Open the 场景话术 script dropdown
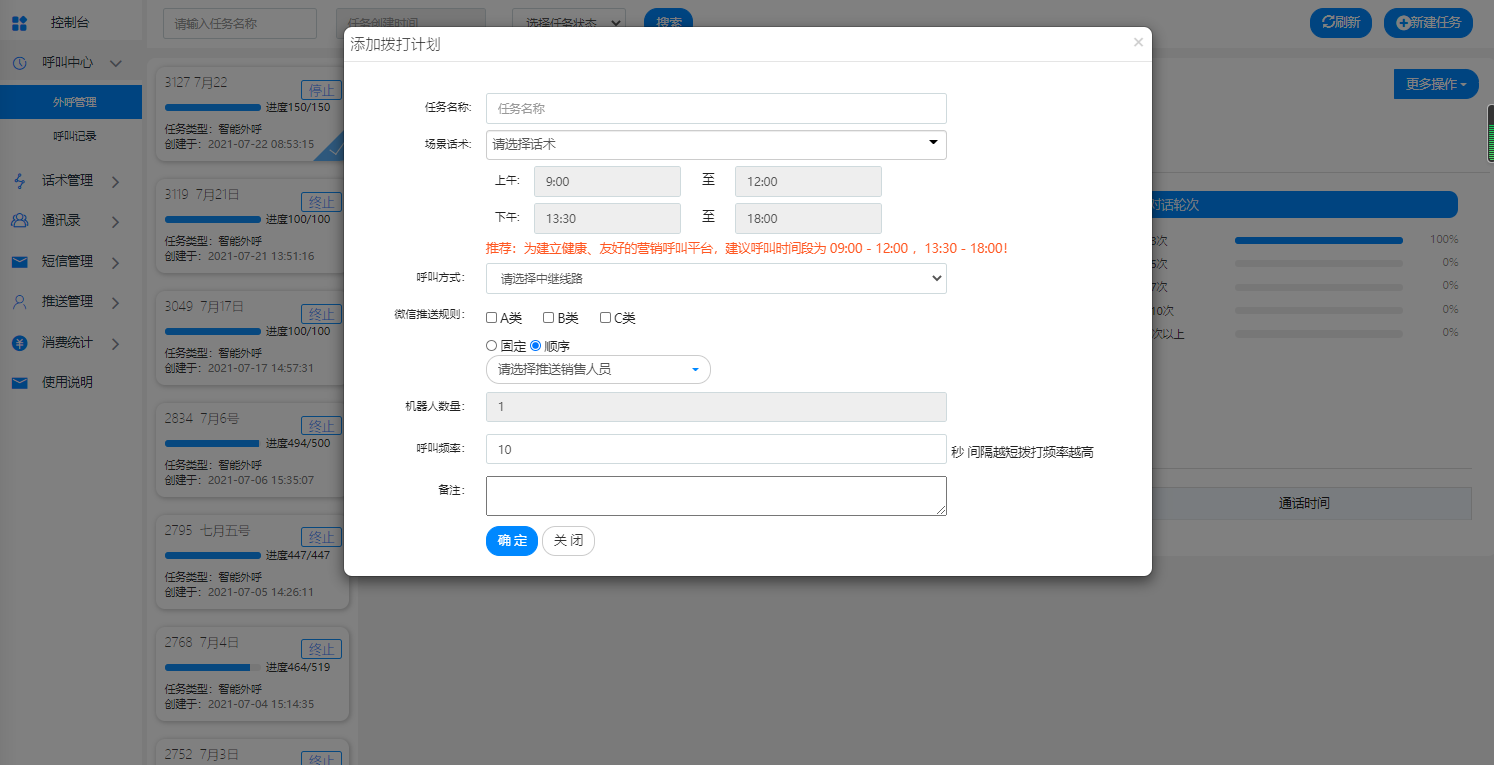1494x765 pixels. [x=716, y=145]
